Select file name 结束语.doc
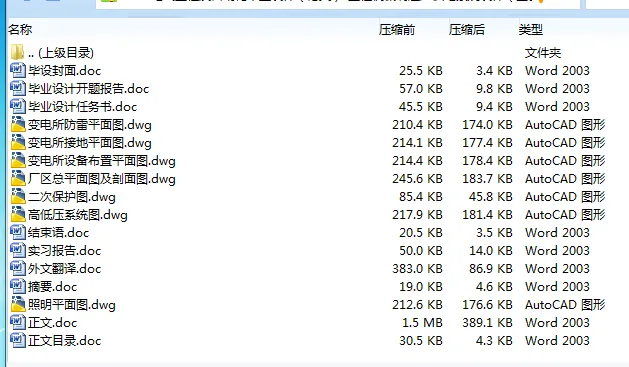Viewport: 629px width, 367px height. pyautogui.click(x=59, y=233)
